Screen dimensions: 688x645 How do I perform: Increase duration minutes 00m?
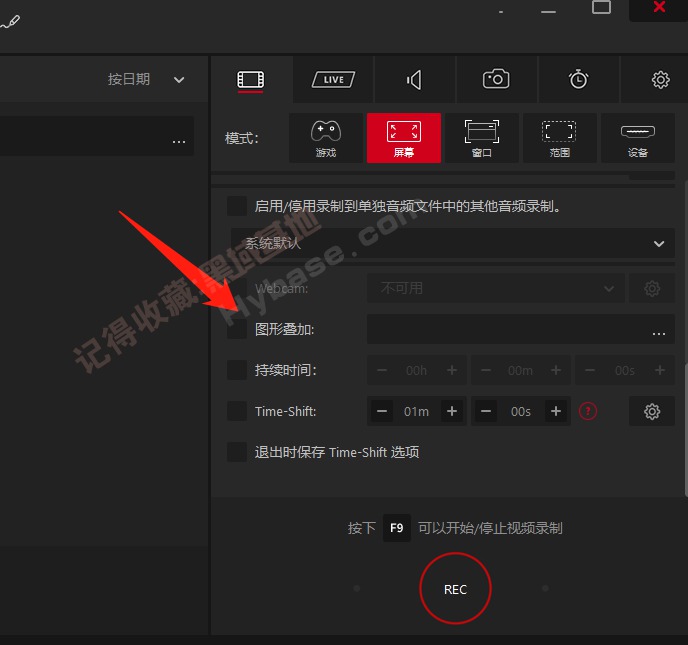coord(556,370)
